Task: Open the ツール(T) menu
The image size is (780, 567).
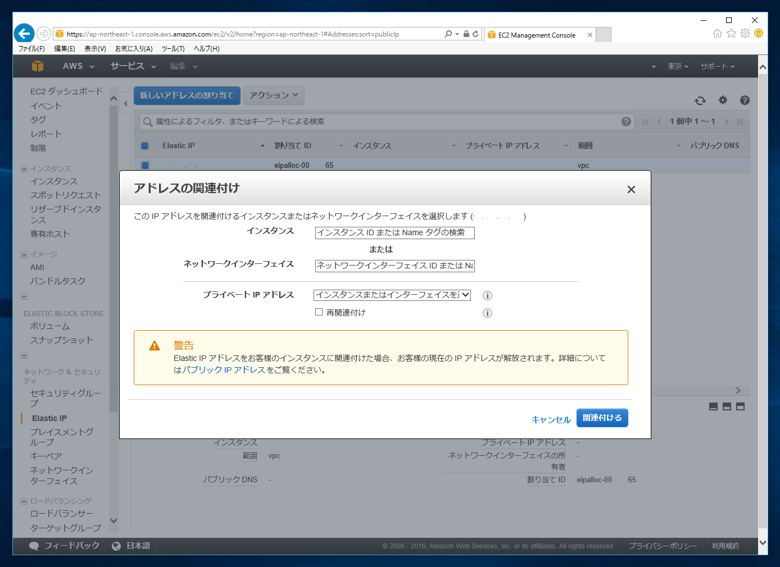Action: [x=173, y=49]
